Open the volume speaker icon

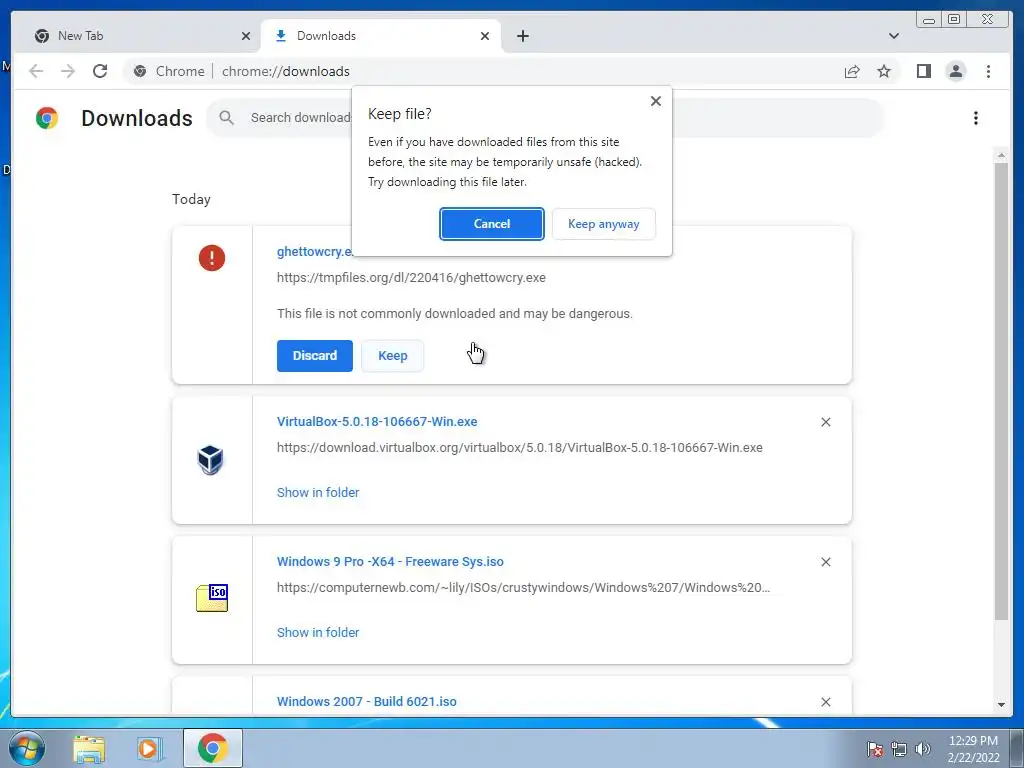(923, 749)
